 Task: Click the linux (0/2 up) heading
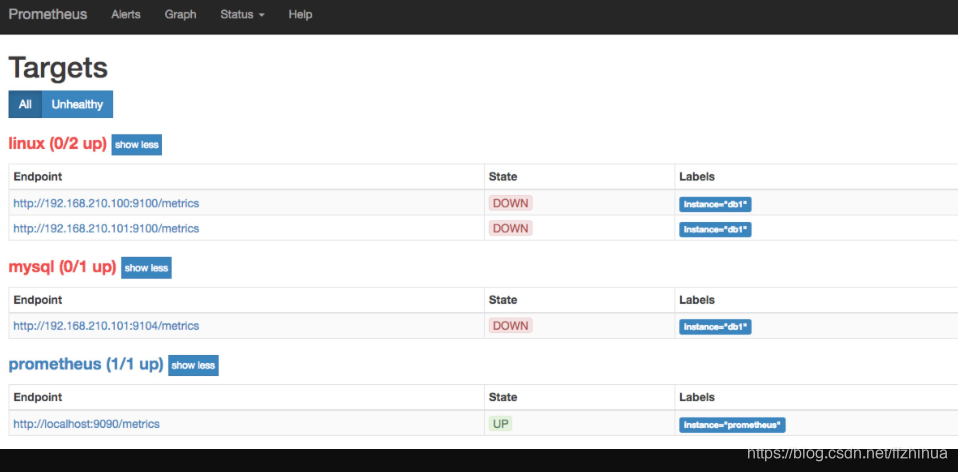pos(57,144)
